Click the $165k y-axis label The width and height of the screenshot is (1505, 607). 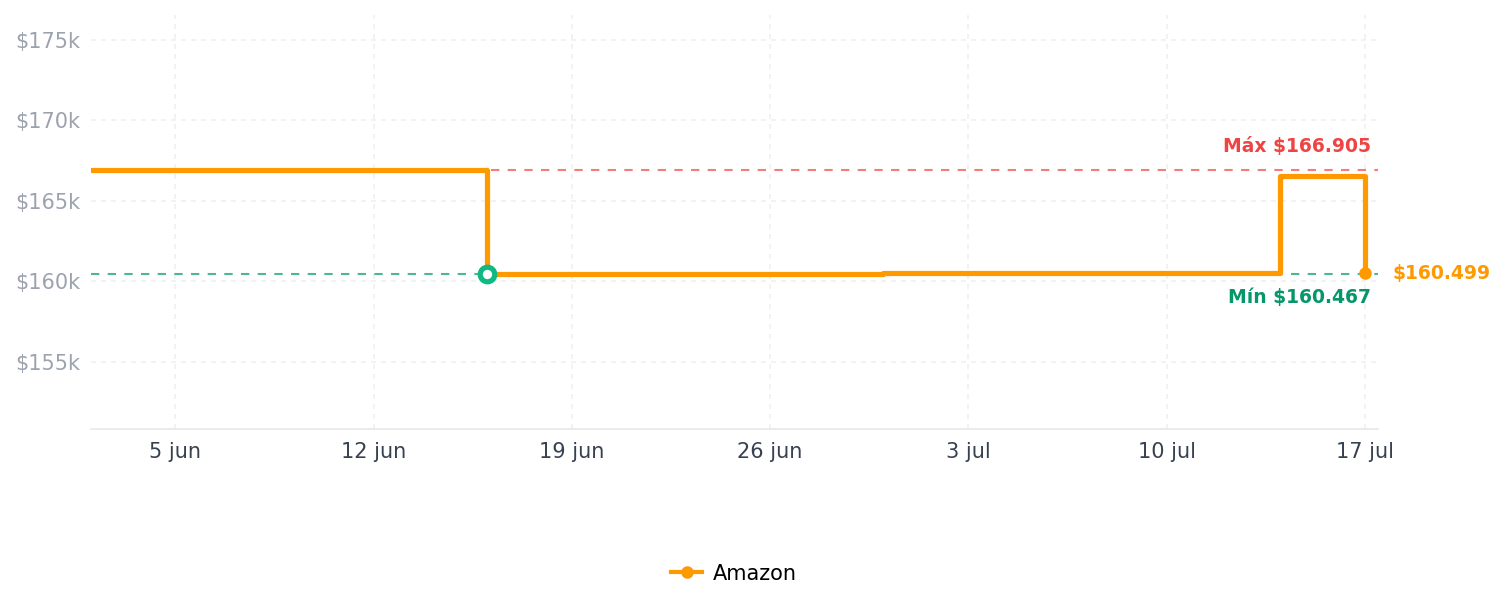coord(47,201)
